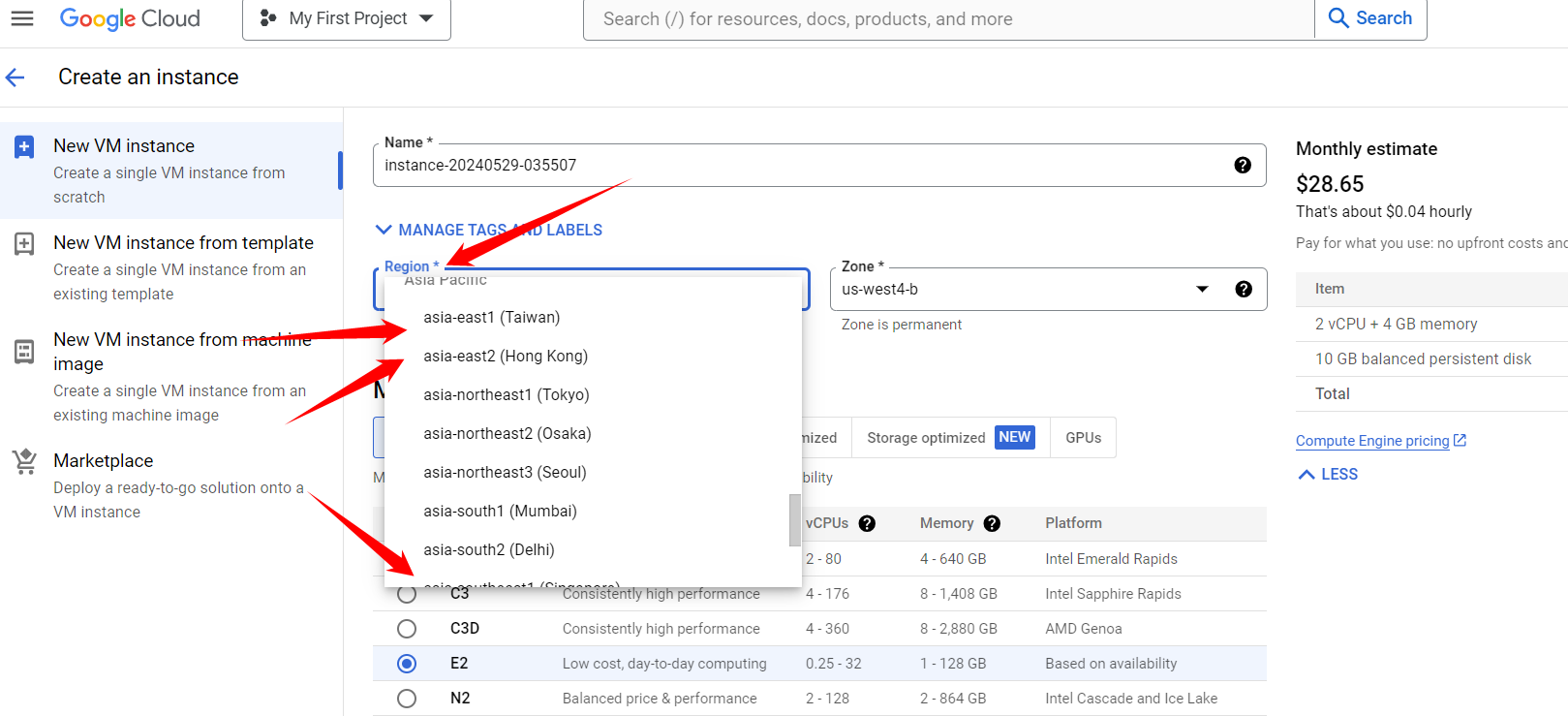Select the E2 machine series radio
The height and width of the screenshot is (716, 1568).
(x=407, y=664)
